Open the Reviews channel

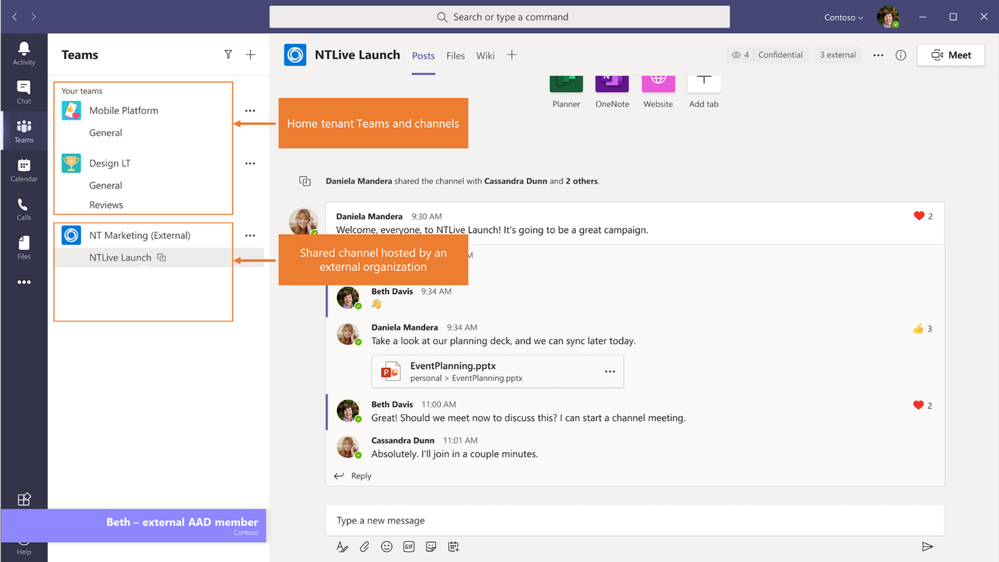point(106,205)
